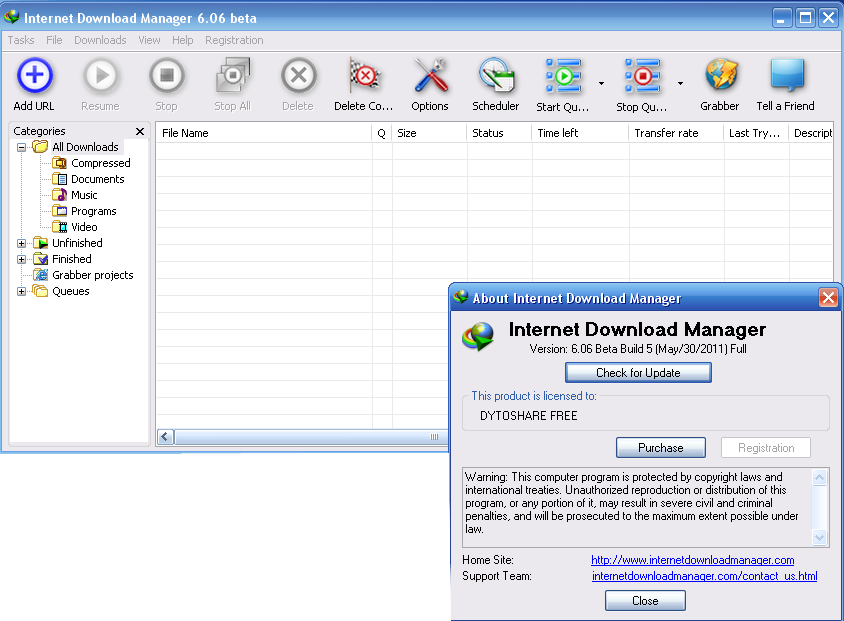Sort by Time left column header
Screen dimensions: 844x621
pyautogui.click(x=580, y=133)
